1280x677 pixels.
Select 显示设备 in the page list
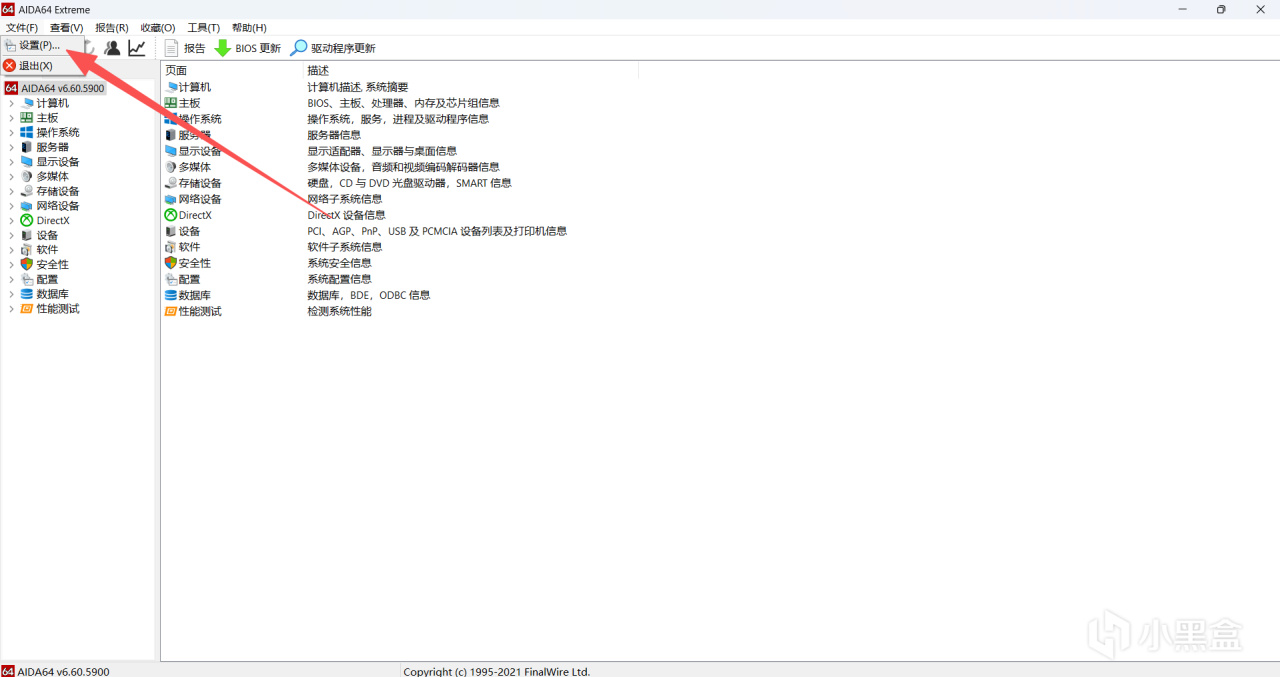point(200,151)
